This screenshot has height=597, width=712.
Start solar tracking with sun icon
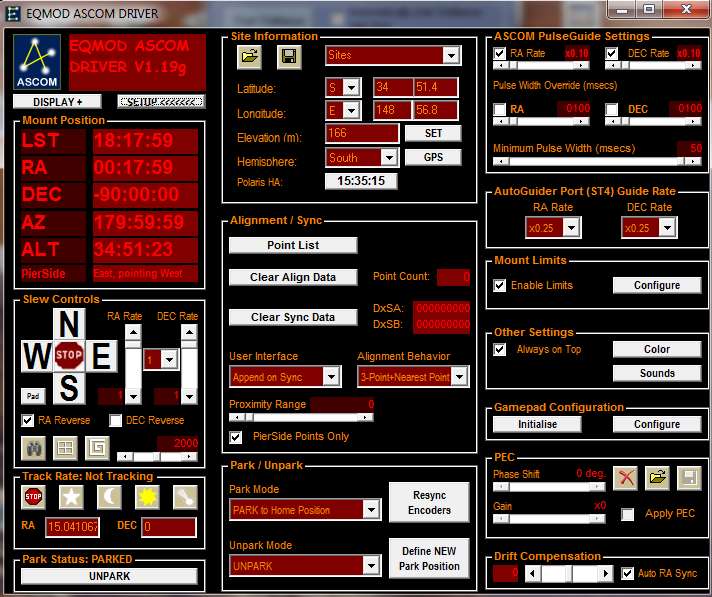(147, 497)
